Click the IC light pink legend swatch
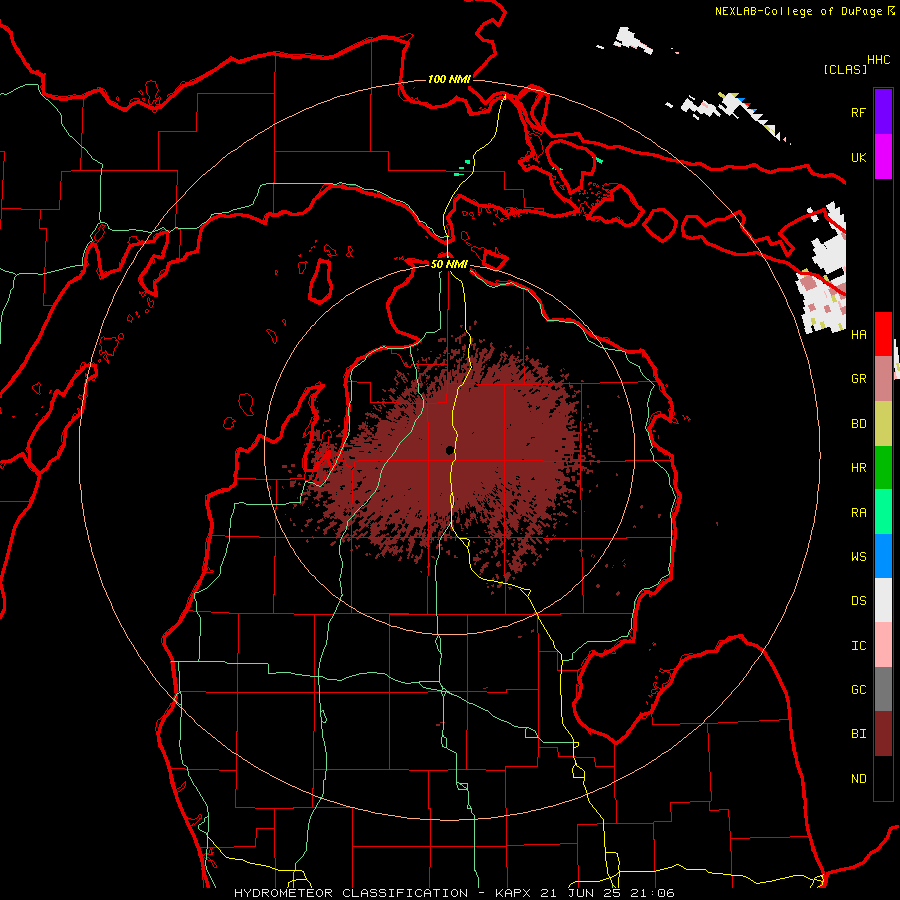Viewport: 900px width, 900px height. 883,645
